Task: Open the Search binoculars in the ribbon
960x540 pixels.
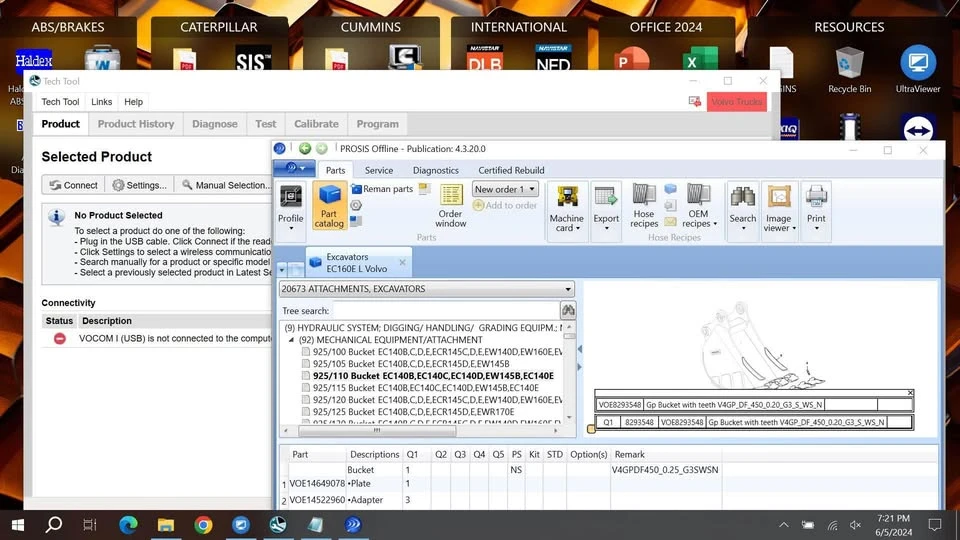Action: pyautogui.click(x=743, y=209)
